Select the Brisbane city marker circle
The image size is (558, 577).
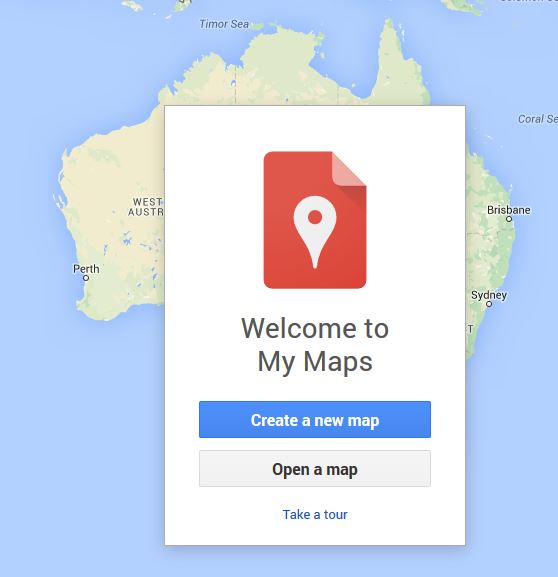click(509, 219)
